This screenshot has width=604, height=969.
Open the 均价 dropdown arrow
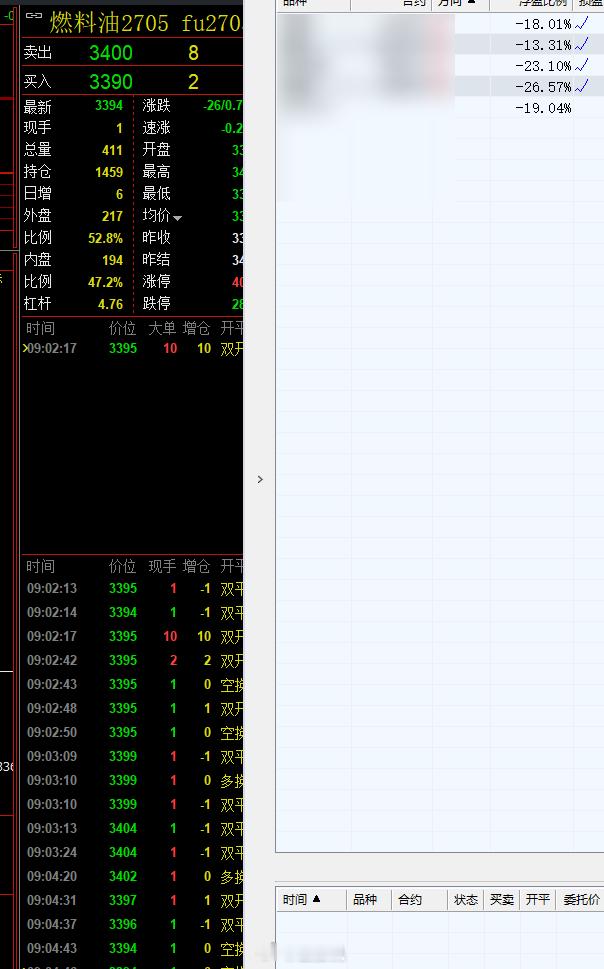177,218
